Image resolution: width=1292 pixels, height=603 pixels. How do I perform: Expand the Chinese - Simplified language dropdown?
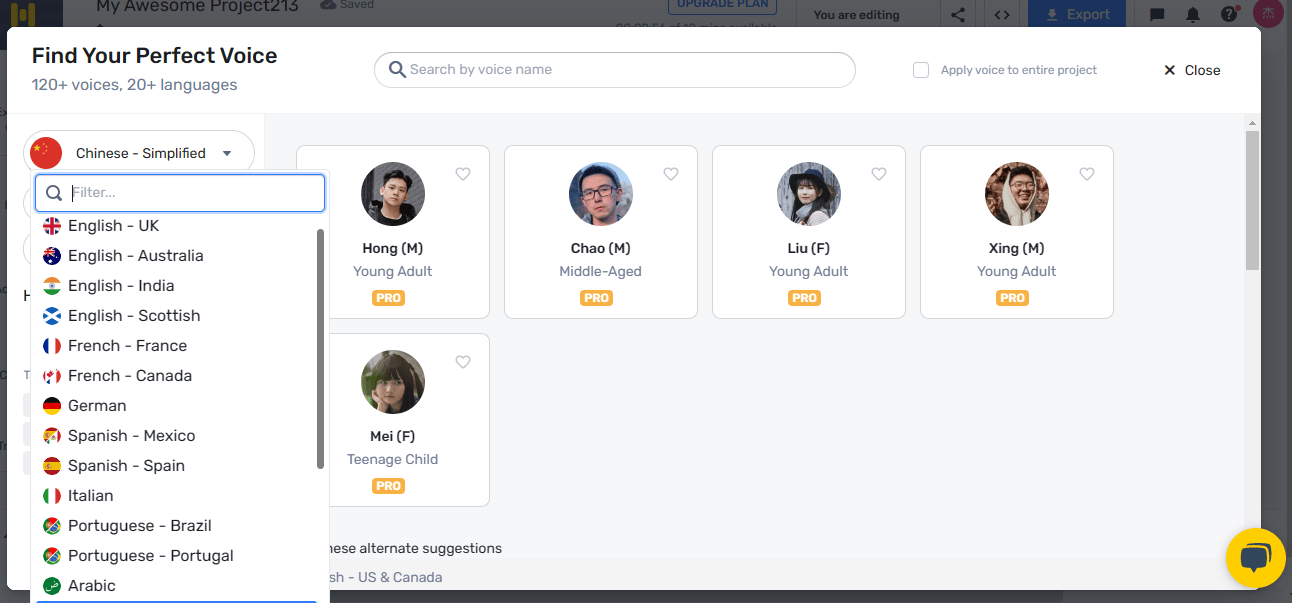pyautogui.click(x=140, y=153)
